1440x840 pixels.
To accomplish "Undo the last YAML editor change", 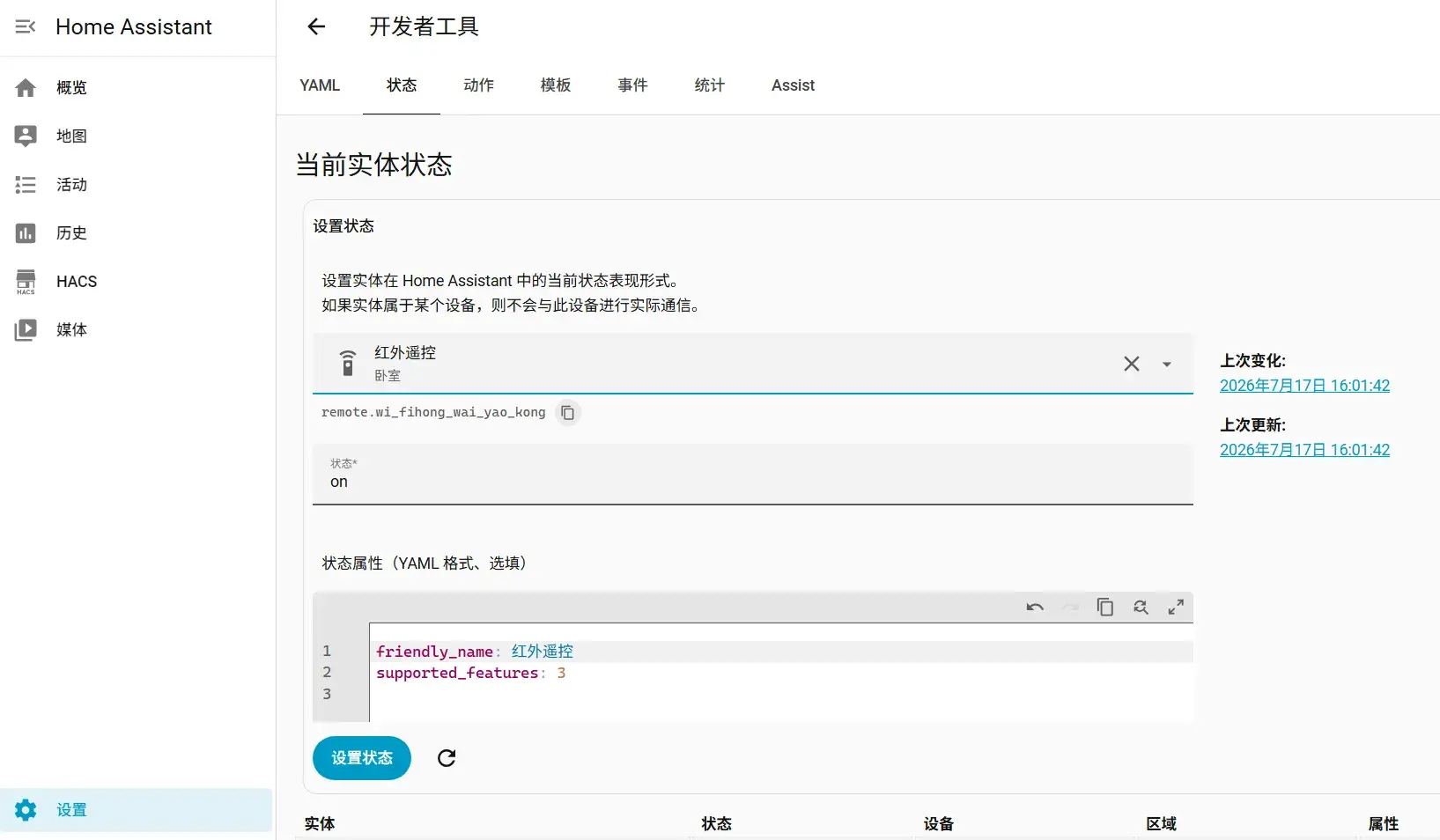I will click(x=1035, y=607).
